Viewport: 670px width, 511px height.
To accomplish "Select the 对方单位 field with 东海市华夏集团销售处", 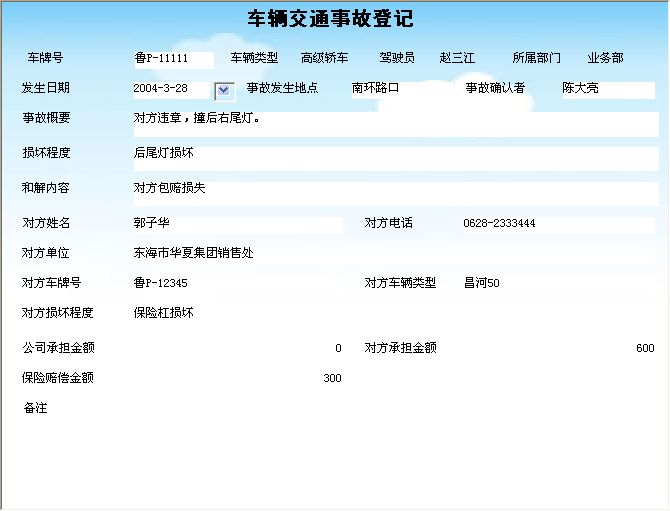I will click(395, 254).
